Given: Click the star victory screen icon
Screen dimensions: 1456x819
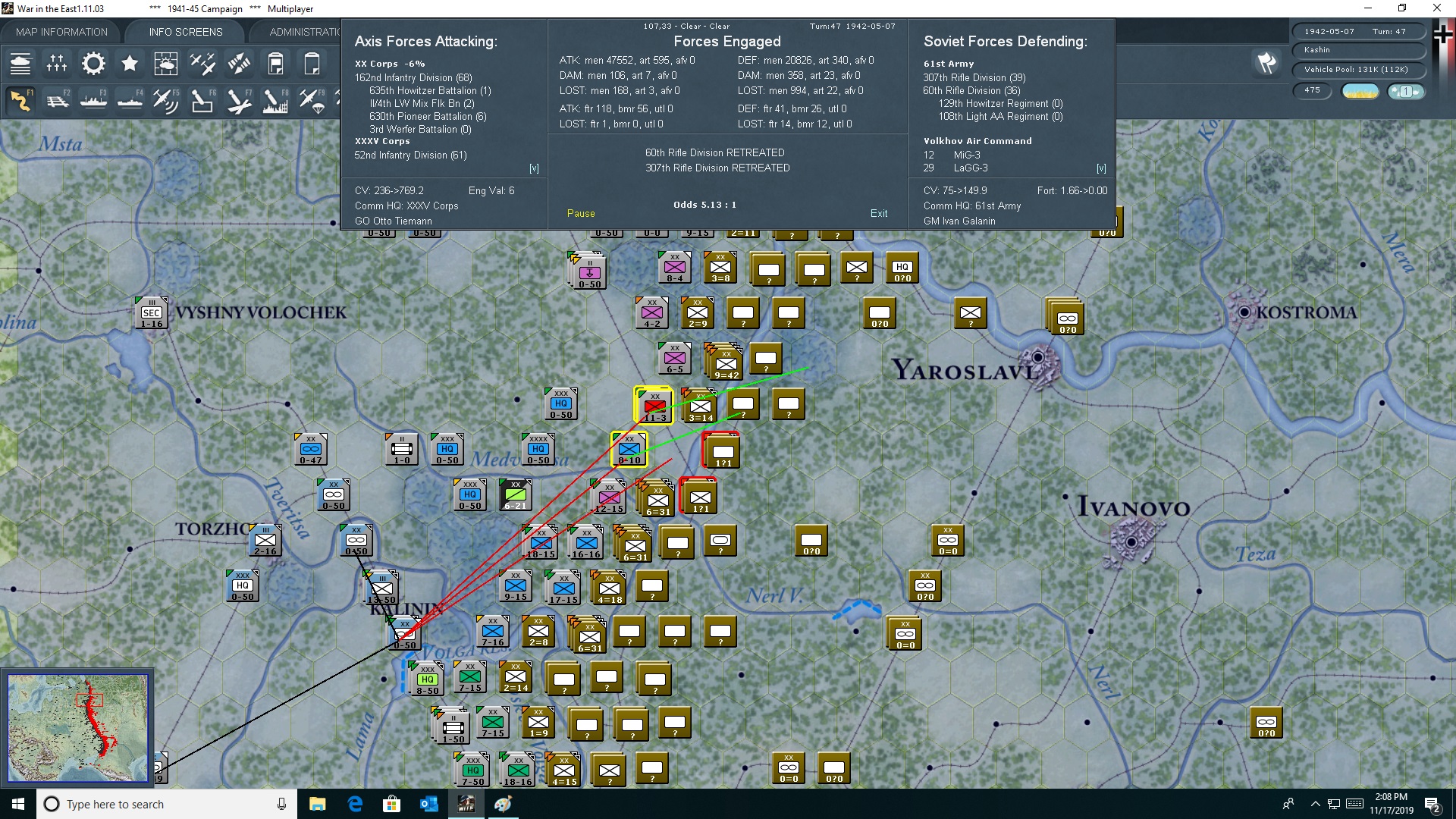Looking at the screenshot, I should click(x=130, y=64).
